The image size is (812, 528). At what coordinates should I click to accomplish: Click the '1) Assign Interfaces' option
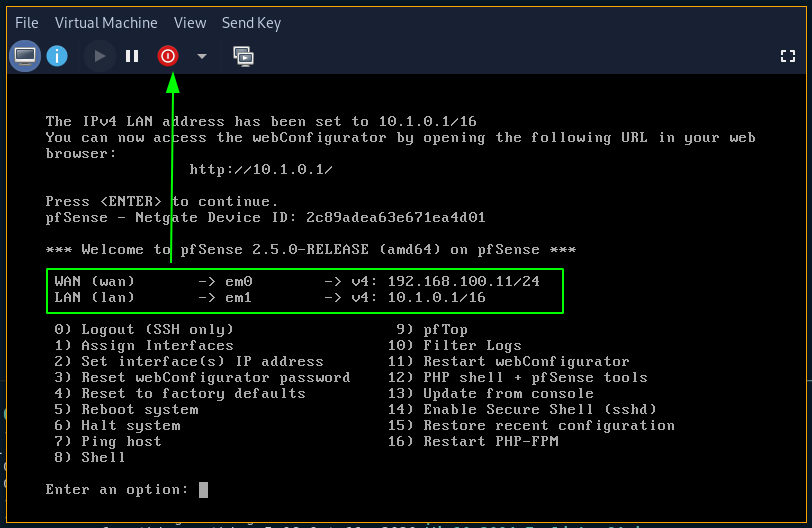point(144,346)
